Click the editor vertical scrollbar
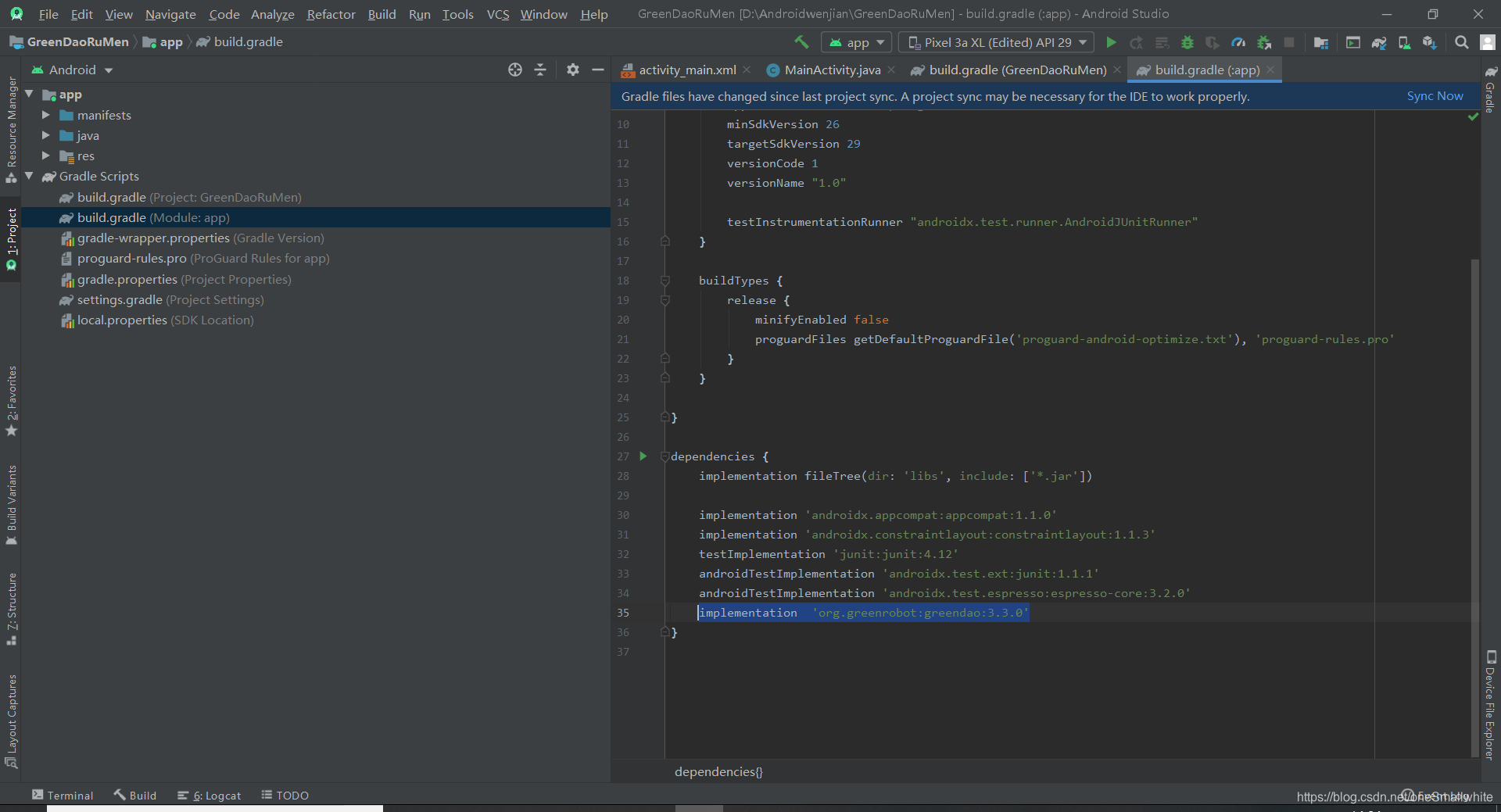 pyautogui.click(x=1474, y=508)
